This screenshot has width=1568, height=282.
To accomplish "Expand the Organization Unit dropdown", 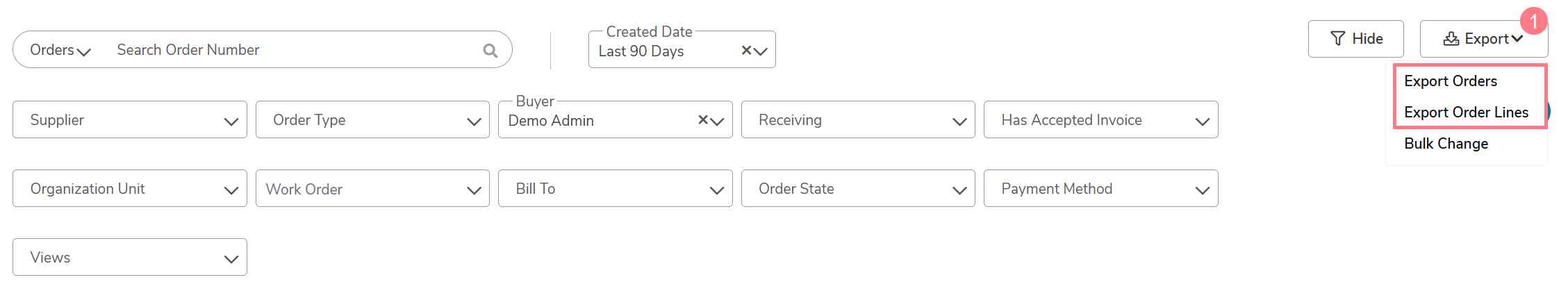I will (x=130, y=188).
